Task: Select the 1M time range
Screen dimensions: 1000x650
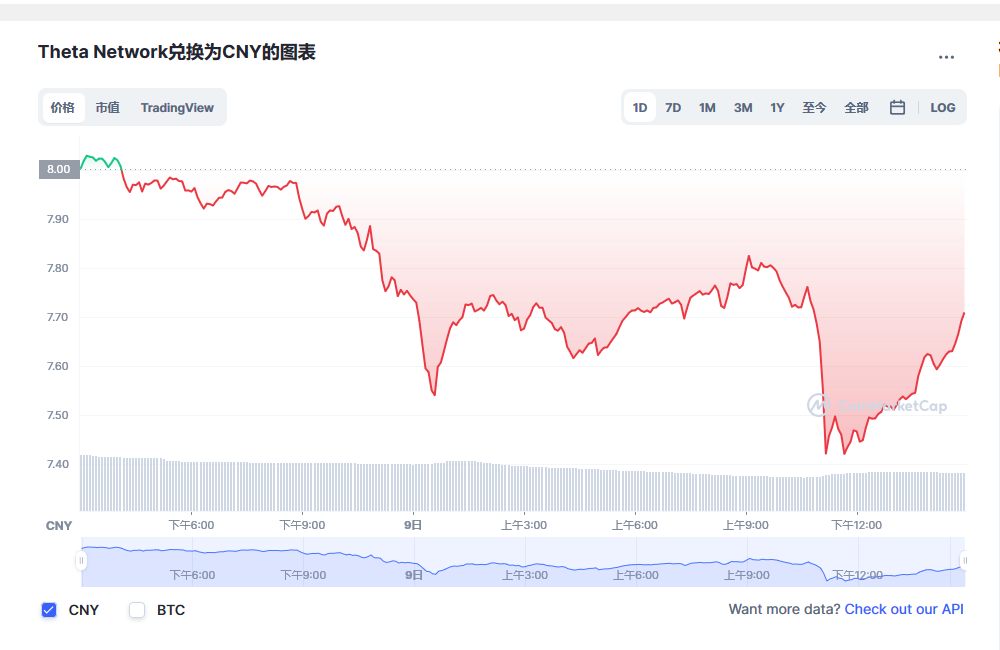Action: (x=707, y=107)
